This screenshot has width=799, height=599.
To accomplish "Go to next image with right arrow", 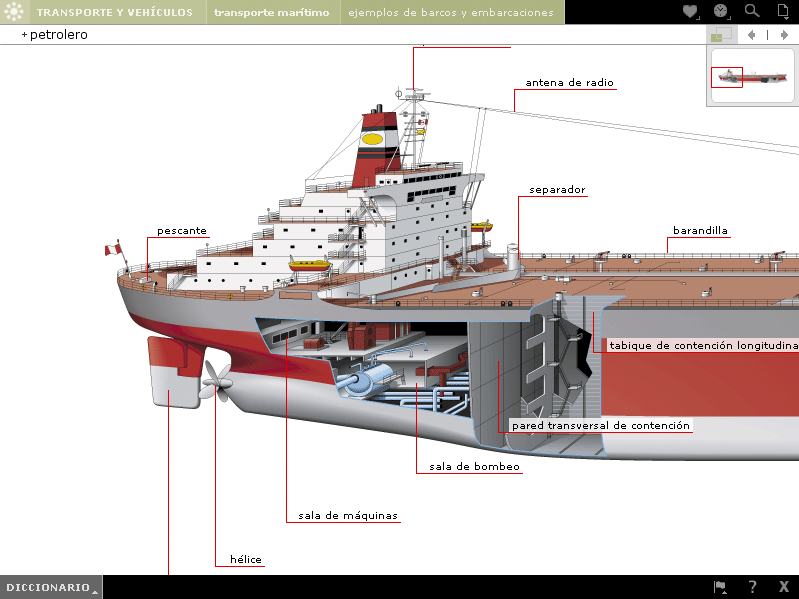I will tap(784, 35).
